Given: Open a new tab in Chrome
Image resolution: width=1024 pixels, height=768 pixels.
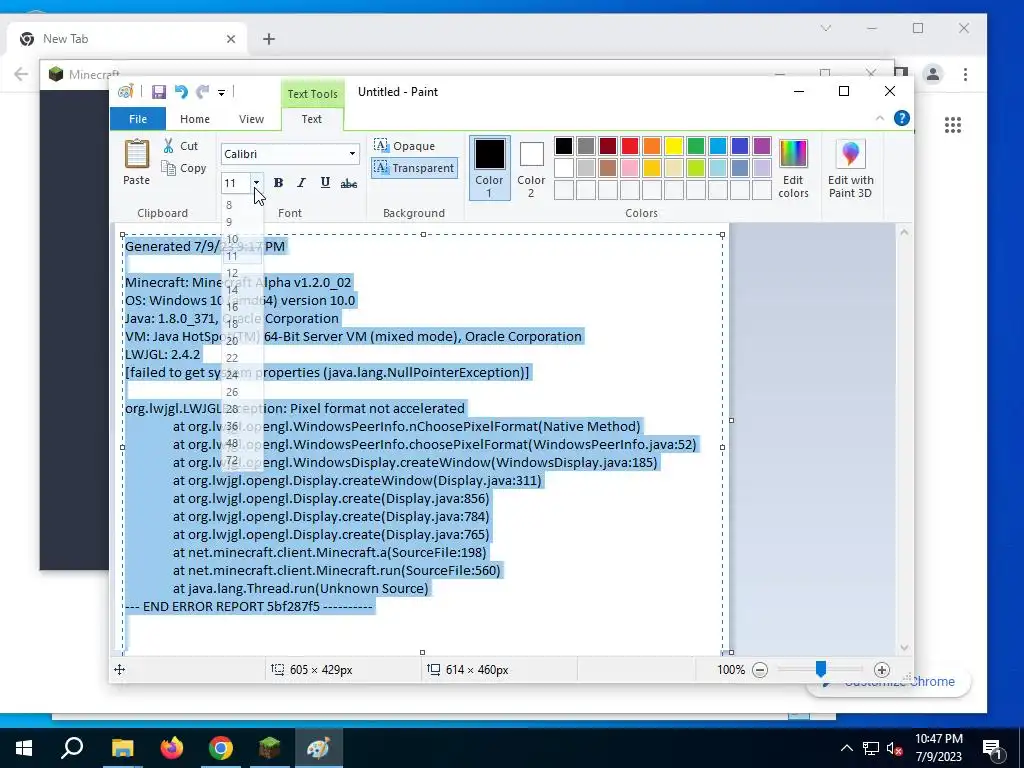Looking at the screenshot, I should (x=269, y=39).
